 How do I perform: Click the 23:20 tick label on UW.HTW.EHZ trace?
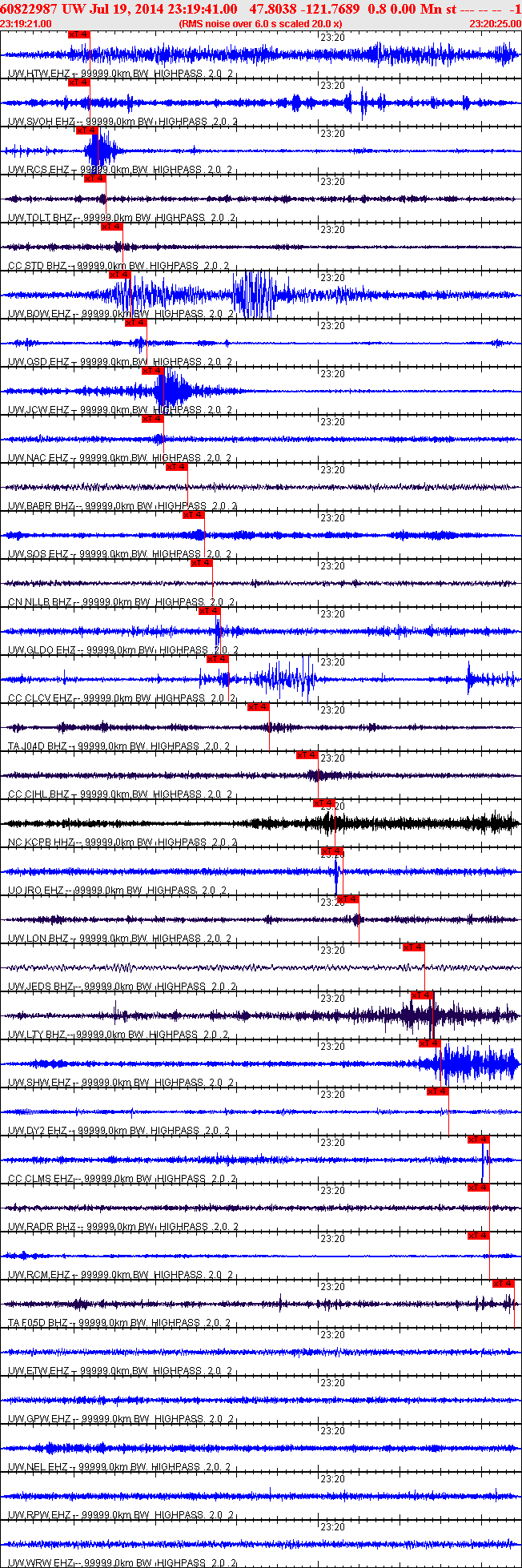pyautogui.click(x=332, y=38)
